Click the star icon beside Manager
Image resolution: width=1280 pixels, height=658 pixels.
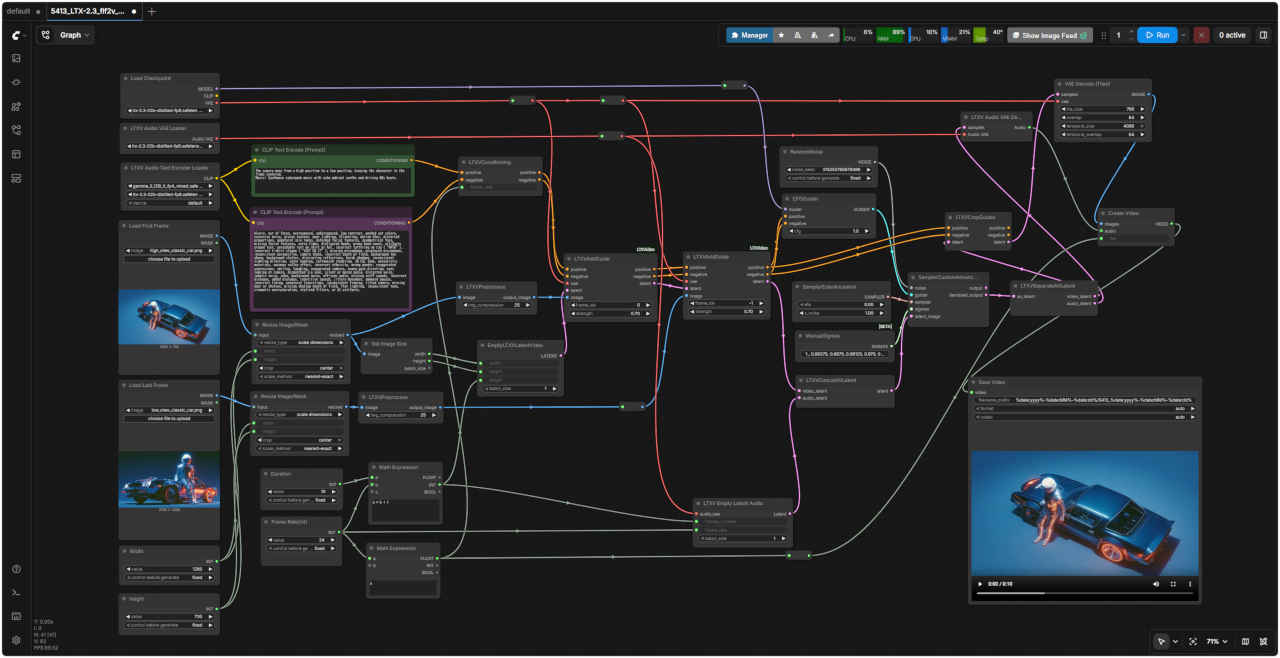click(x=781, y=35)
